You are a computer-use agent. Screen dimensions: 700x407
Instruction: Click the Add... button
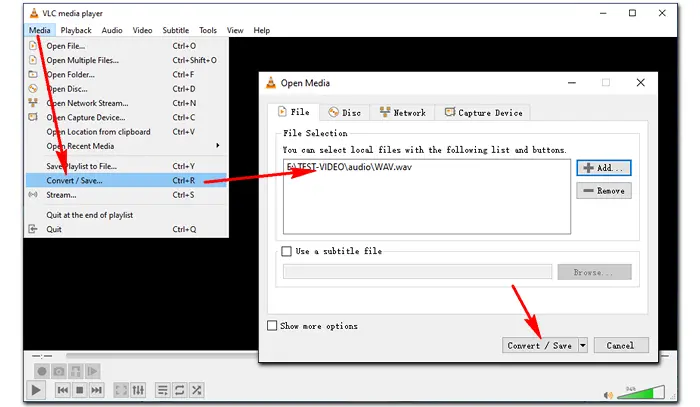604,168
